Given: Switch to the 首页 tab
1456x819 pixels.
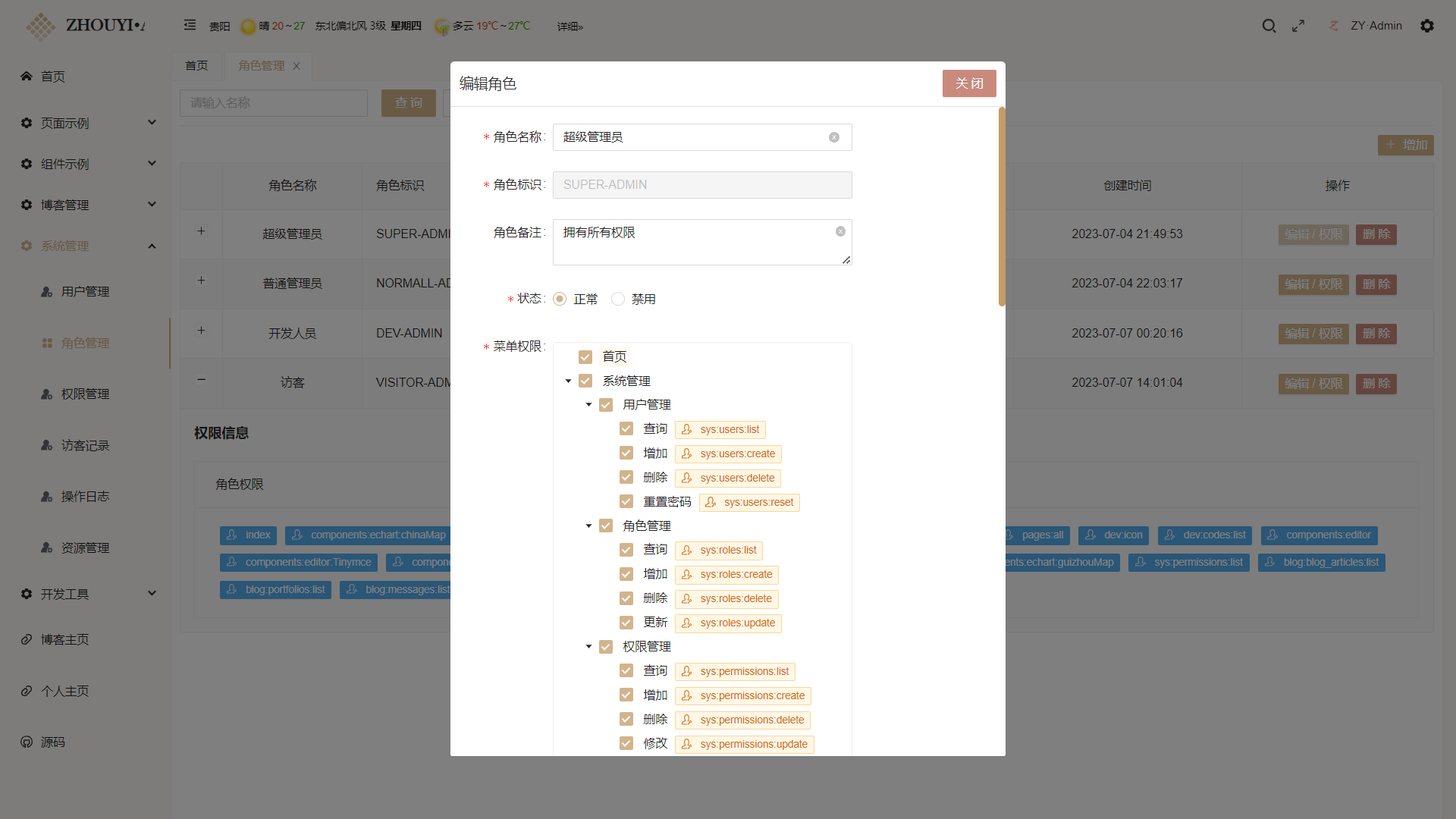Looking at the screenshot, I should point(196,66).
